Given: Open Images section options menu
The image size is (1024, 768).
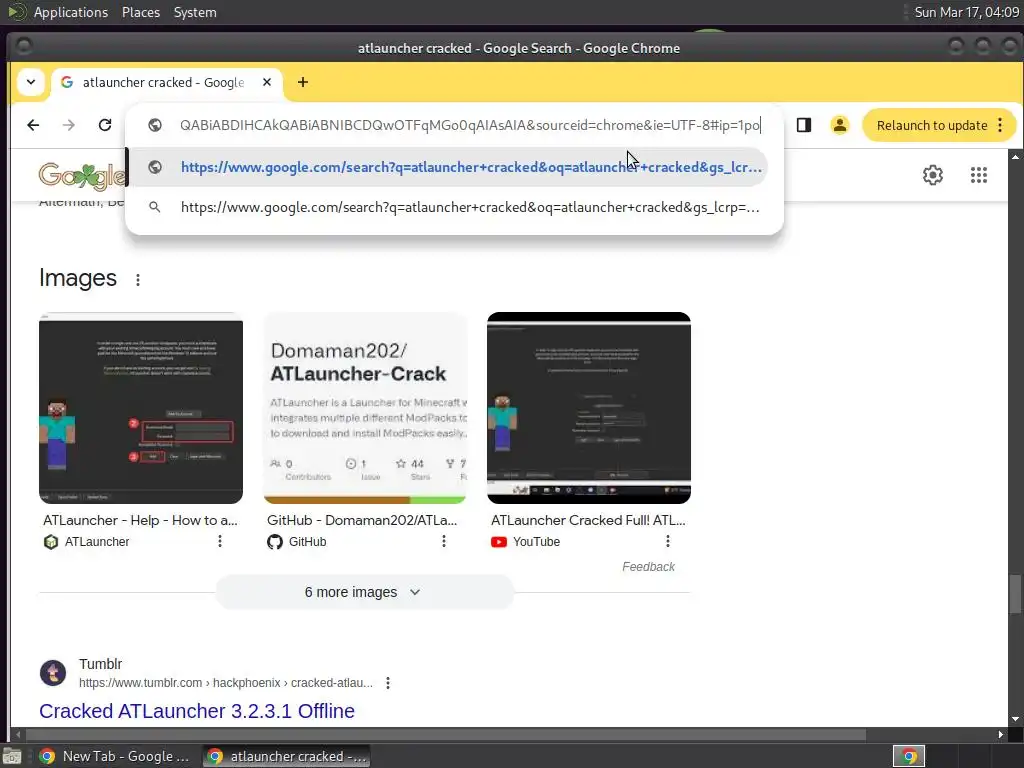Looking at the screenshot, I should 137,280.
